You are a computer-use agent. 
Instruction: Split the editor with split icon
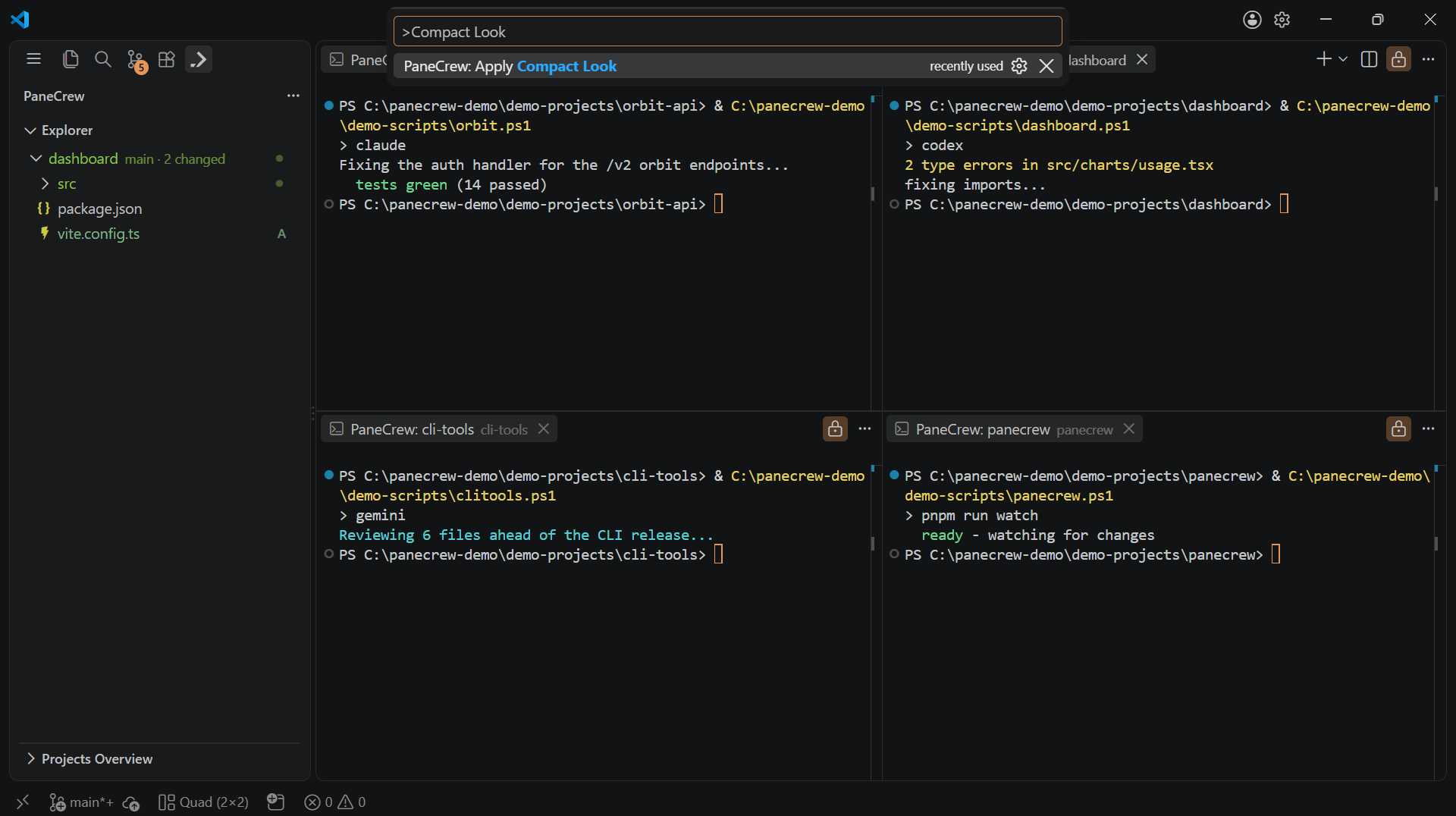[x=1369, y=59]
